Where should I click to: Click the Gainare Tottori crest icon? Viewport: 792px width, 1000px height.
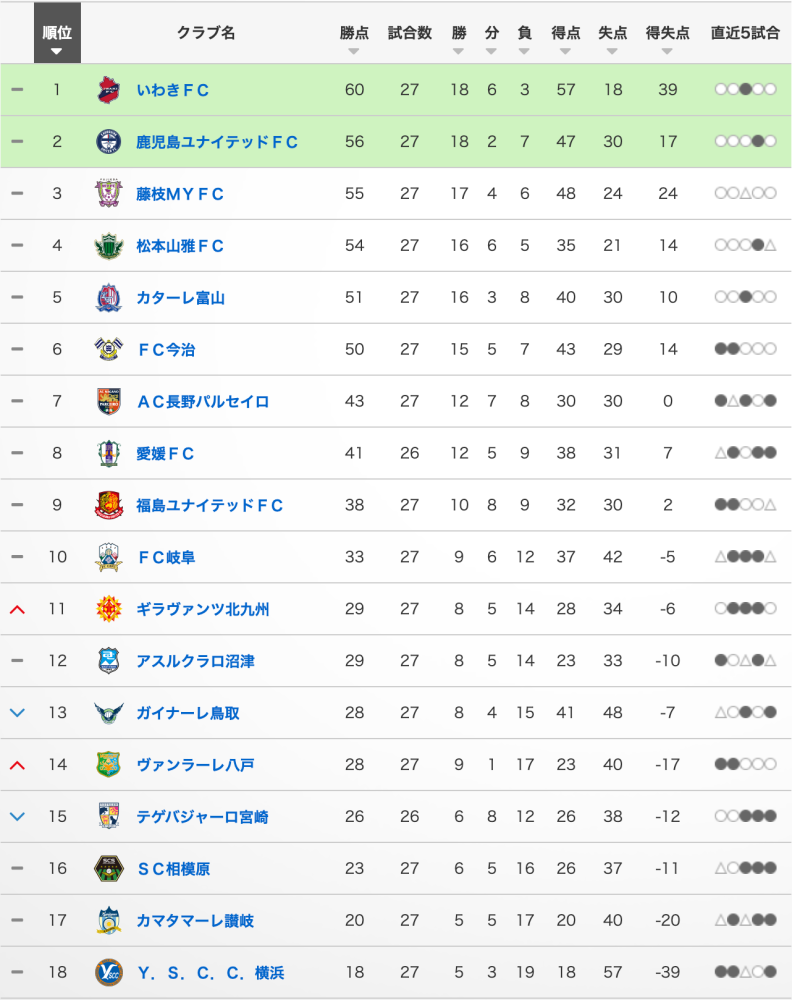[108, 713]
